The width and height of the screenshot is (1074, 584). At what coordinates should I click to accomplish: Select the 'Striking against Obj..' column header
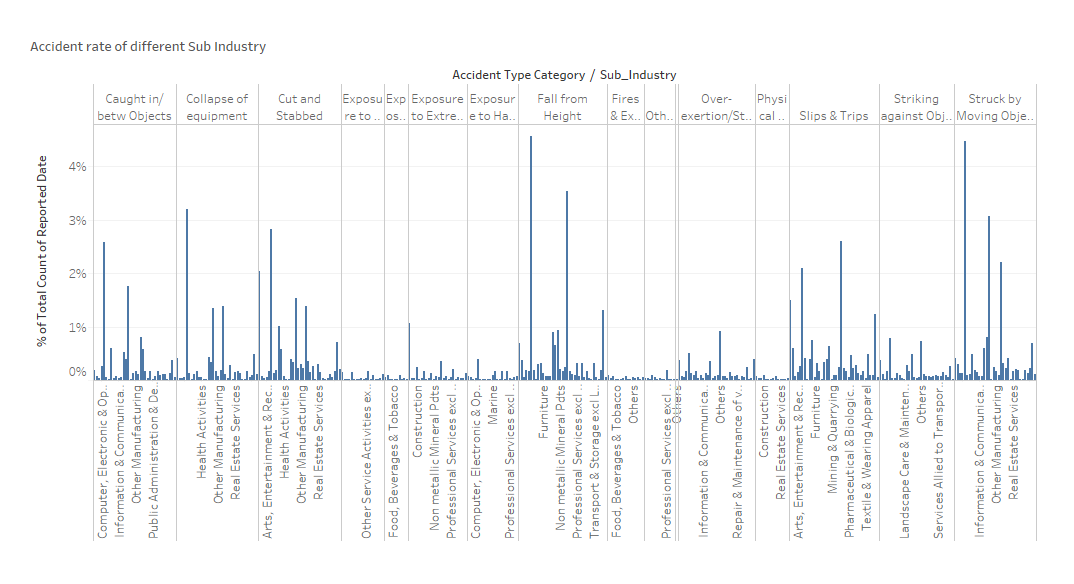916,107
